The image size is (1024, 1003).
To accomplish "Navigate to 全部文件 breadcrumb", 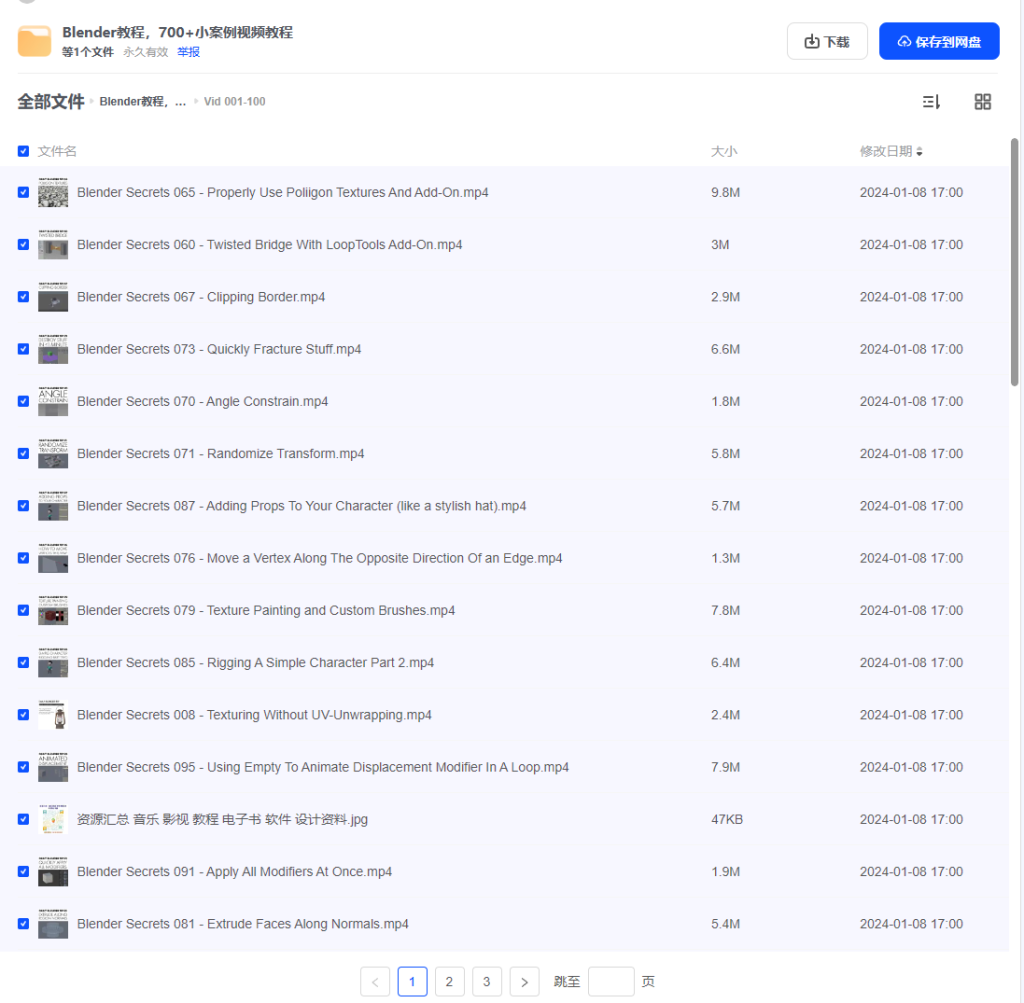I will 50,101.
